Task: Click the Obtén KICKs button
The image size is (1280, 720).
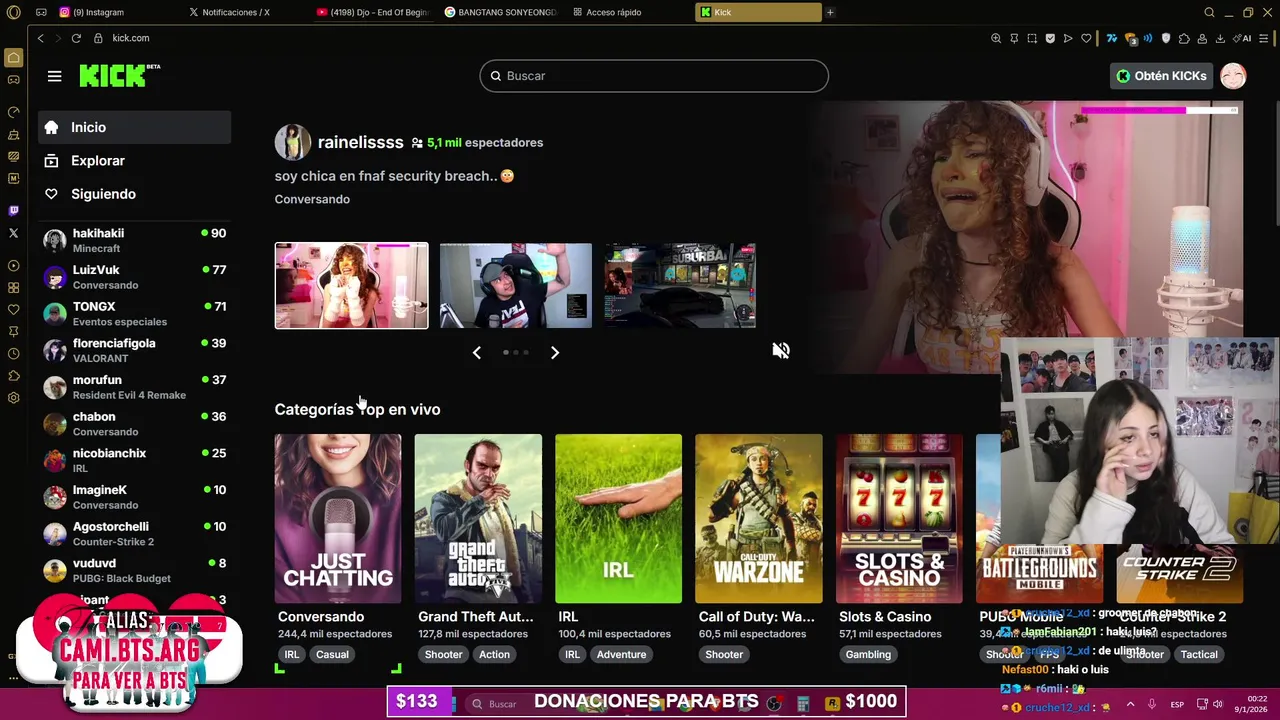Action: click(x=1161, y=76)
